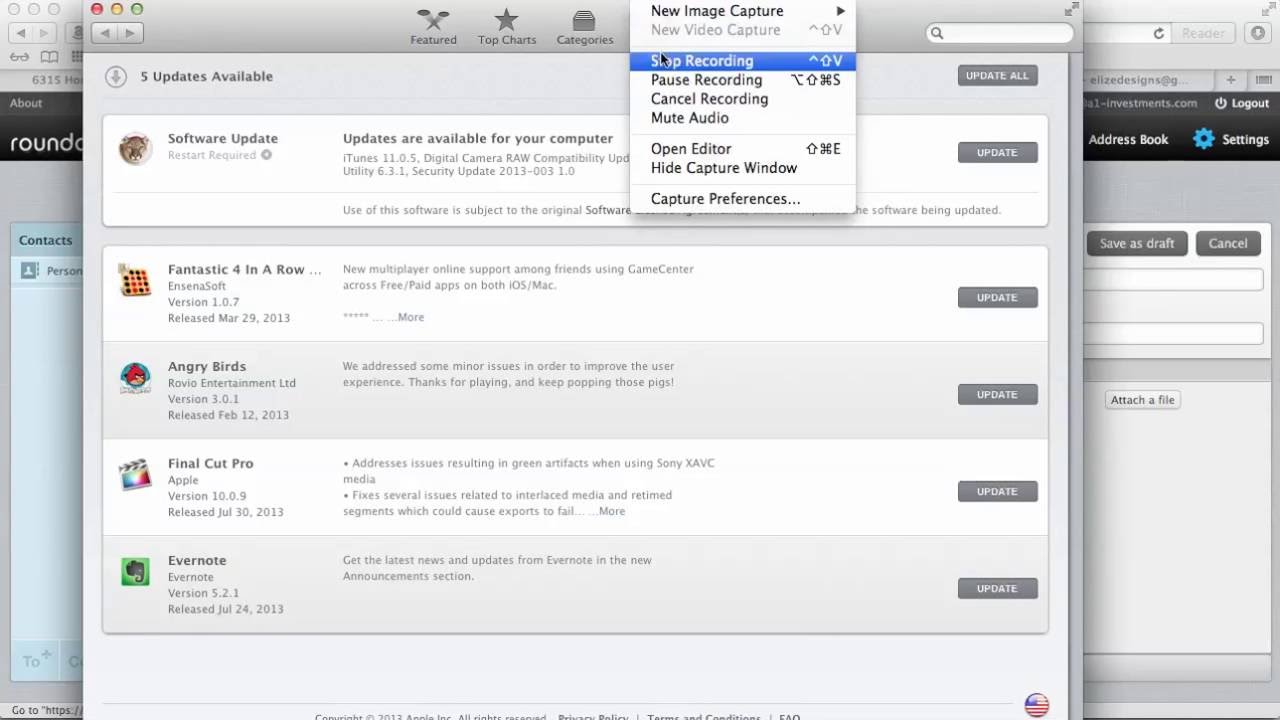Click the Restart Required info icon
This screenshot has width=1280, height=720.
point(266,155)
